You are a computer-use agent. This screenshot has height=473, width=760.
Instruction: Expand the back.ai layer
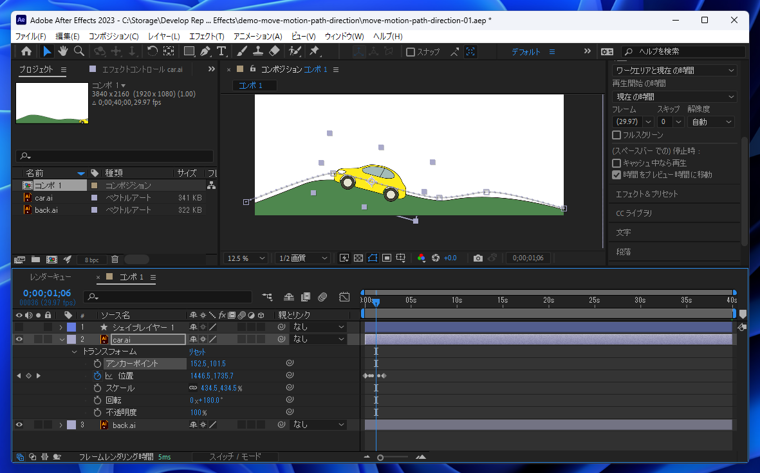(61, 425)
